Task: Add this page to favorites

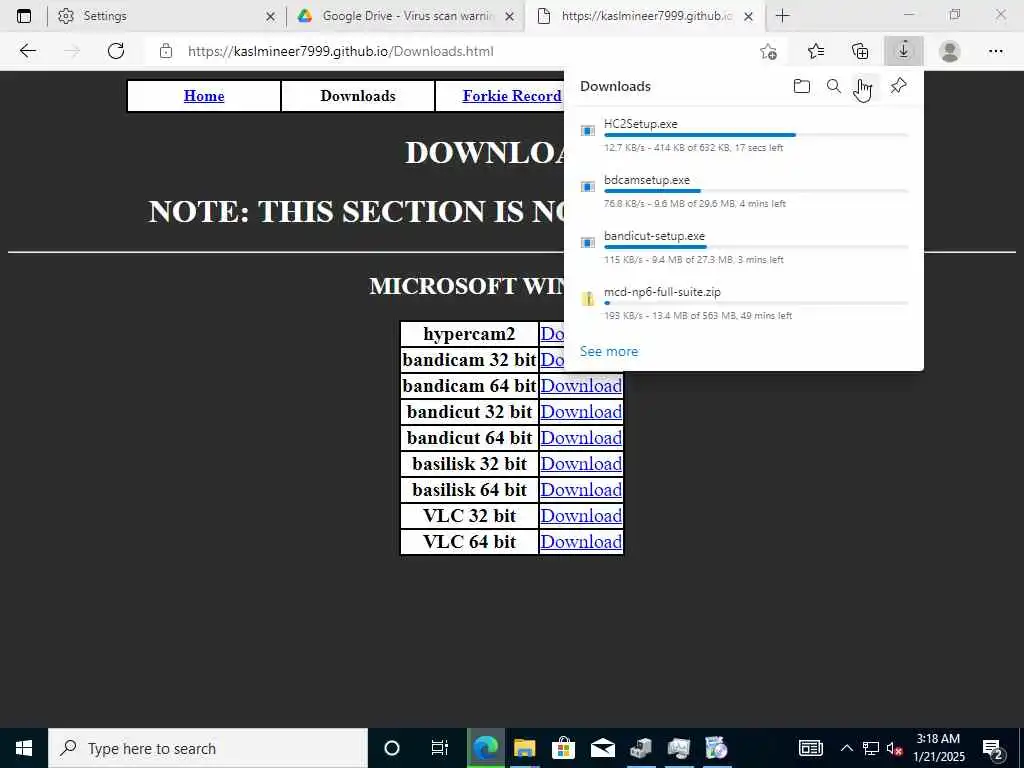Action: click(x=769, y=51)
